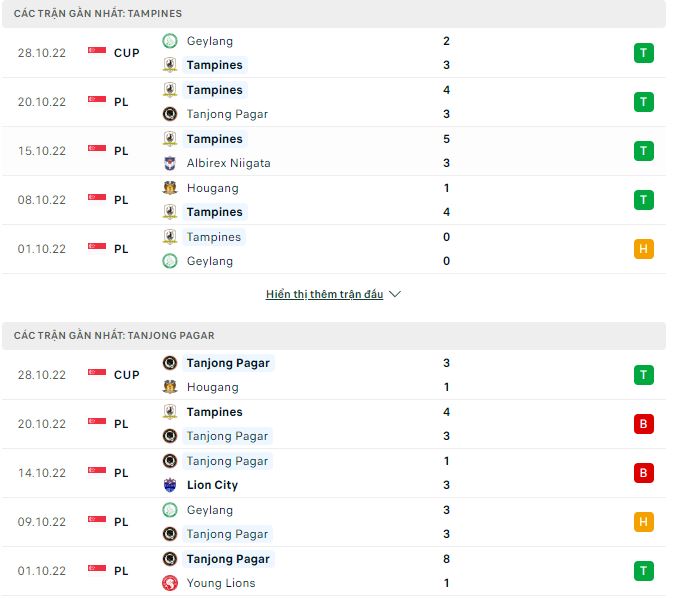Screen dimensions: 676x598
Task: Click Geylang crest in 28.10.22 cup match
Action: click(x=170, y=41)
